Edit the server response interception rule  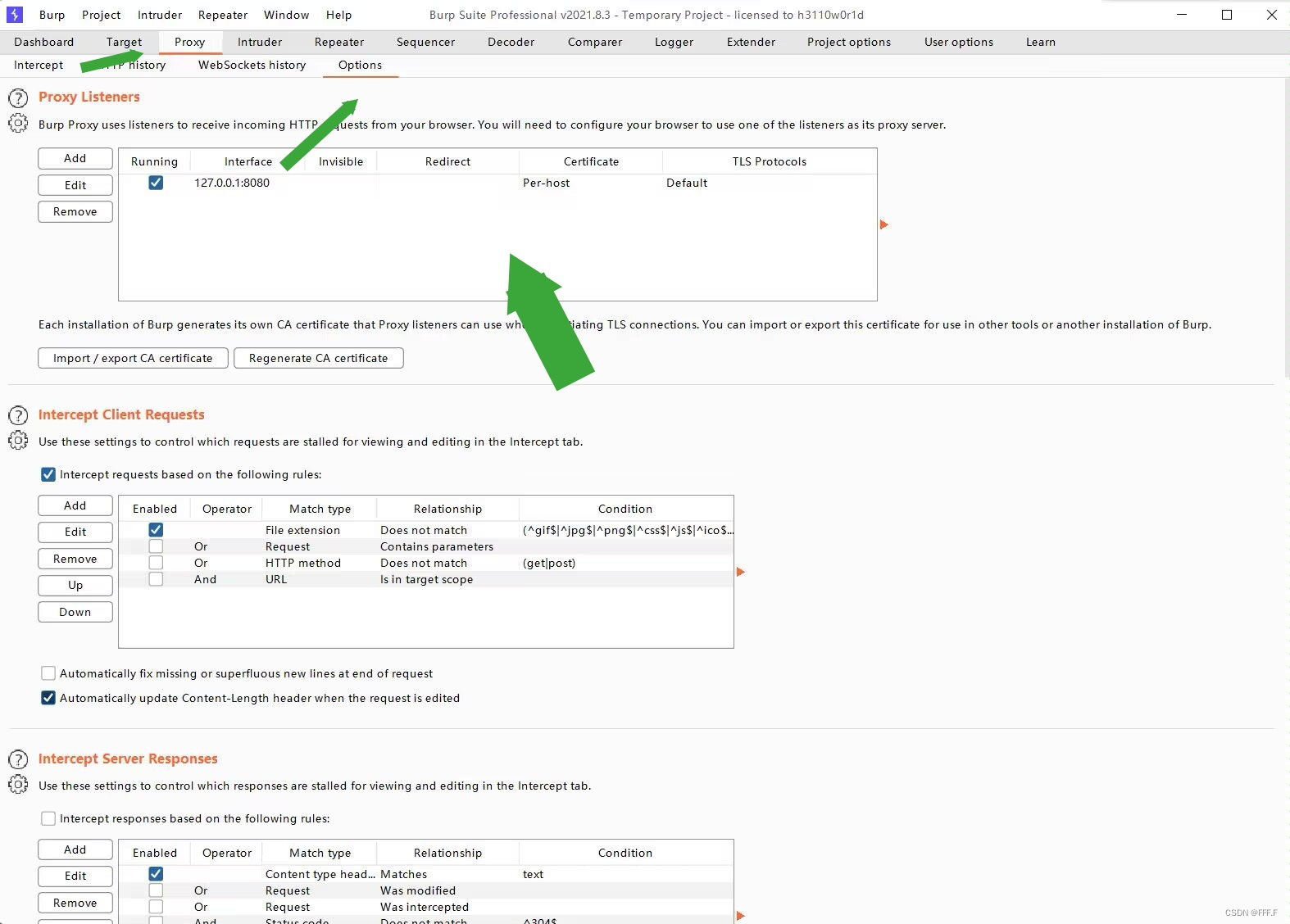pos(75,876)
